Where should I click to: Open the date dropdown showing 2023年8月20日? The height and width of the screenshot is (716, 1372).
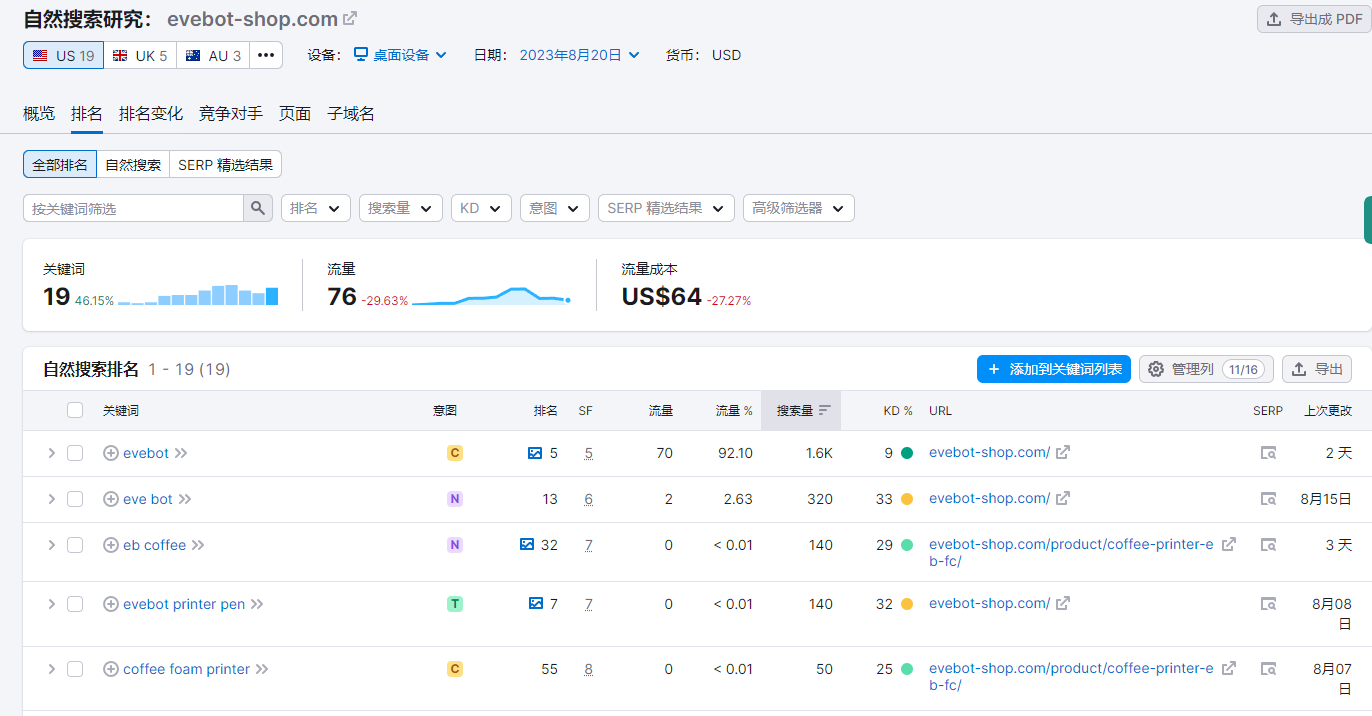[x=580, y=55]
